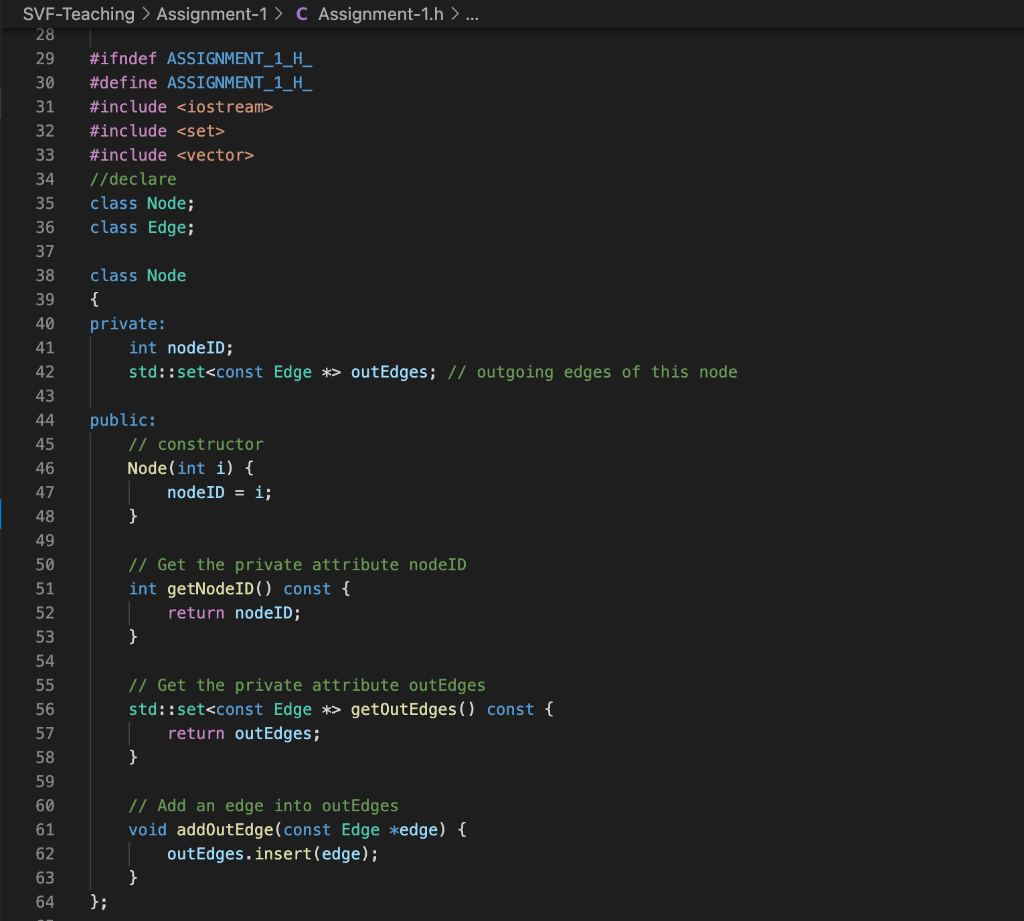The width and height of the screenshot is (1024, 921).
Task: Open the SVF-Teaching breadcrumb dropdown
Action: pos(80,14)
